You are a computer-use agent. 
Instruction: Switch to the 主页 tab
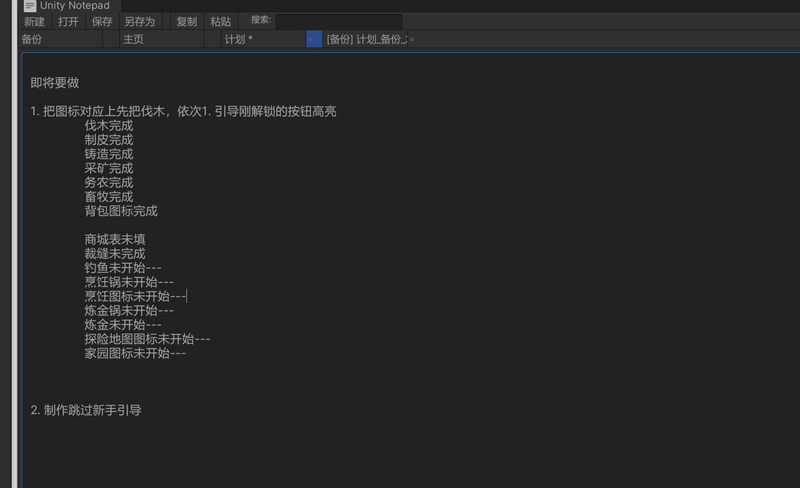133,39
